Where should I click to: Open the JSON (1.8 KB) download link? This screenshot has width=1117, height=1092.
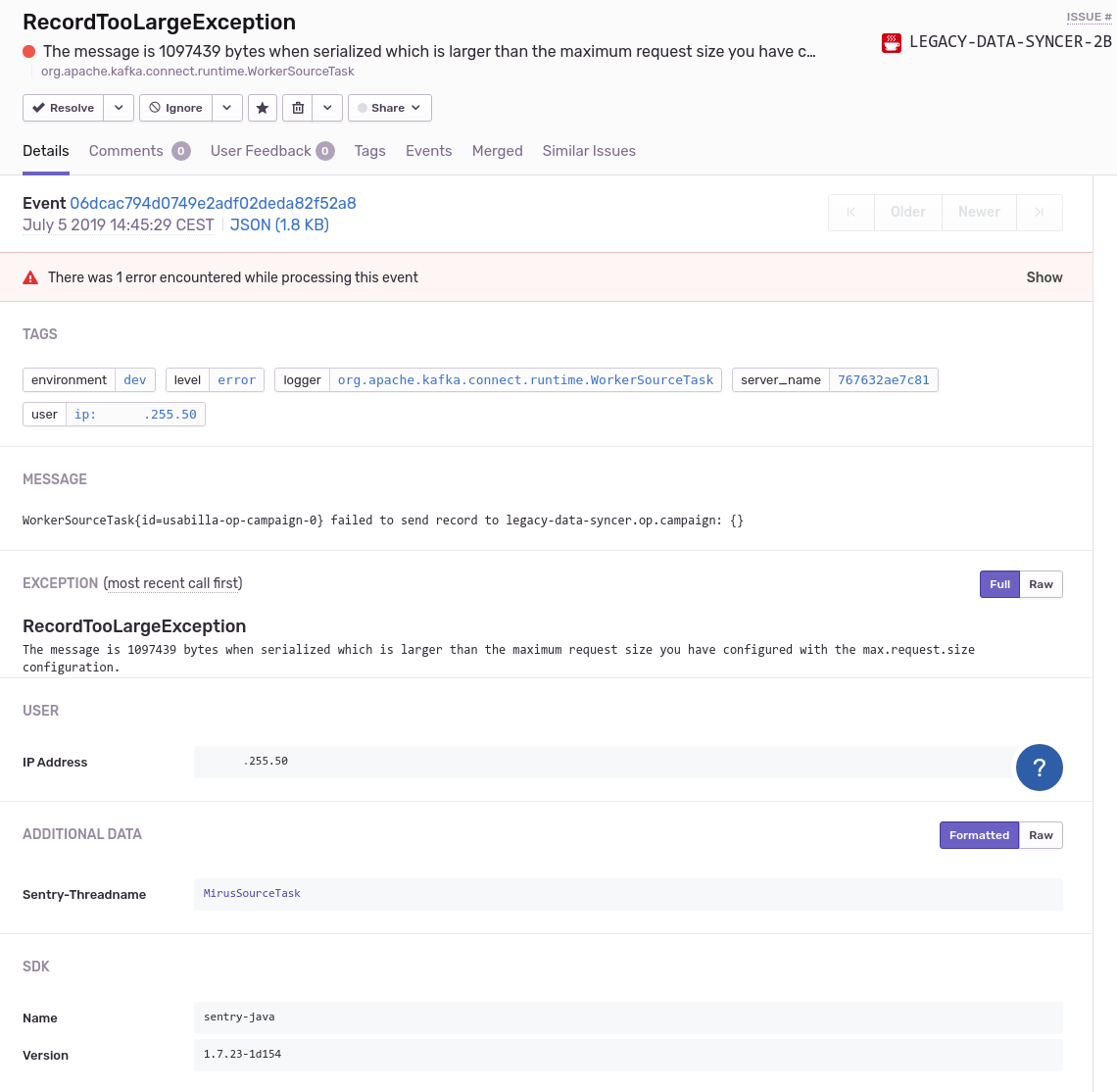click(x=279, y=224)
